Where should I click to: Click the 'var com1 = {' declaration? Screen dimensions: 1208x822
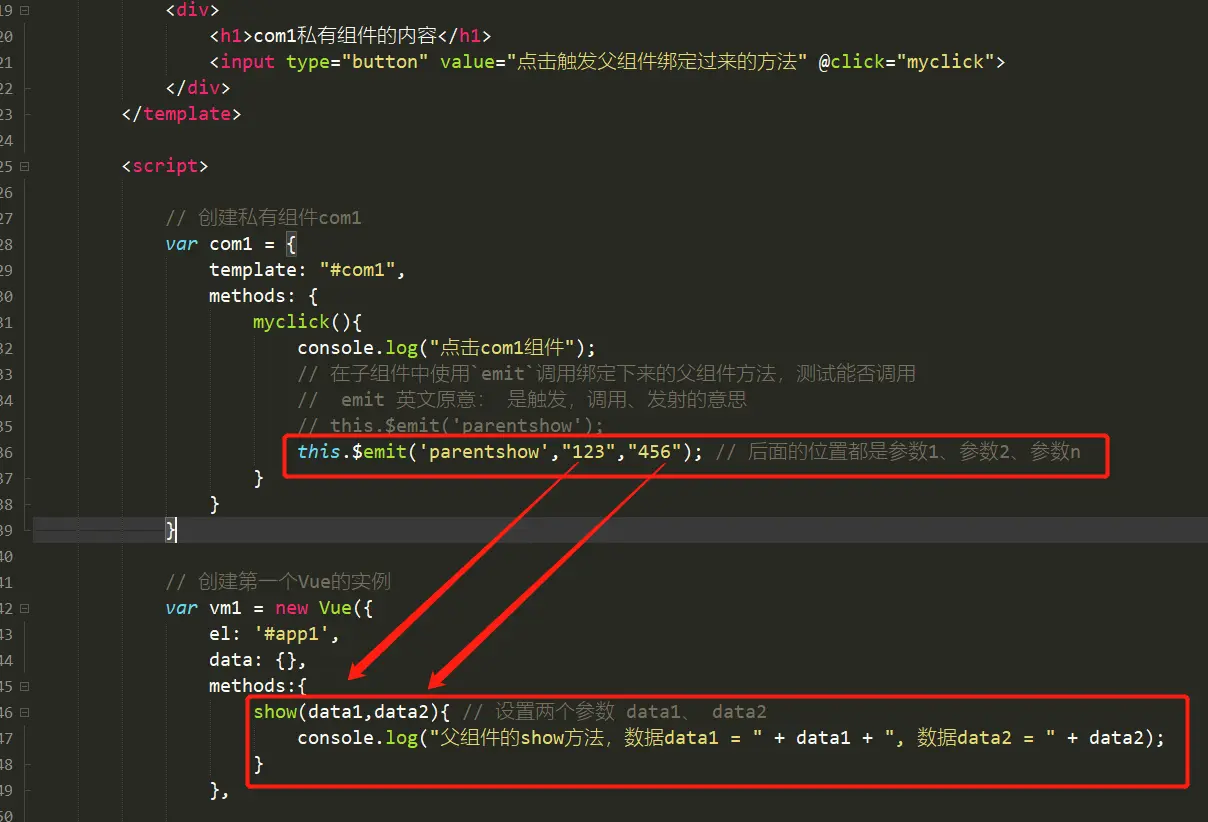click(x=231, y=244)
